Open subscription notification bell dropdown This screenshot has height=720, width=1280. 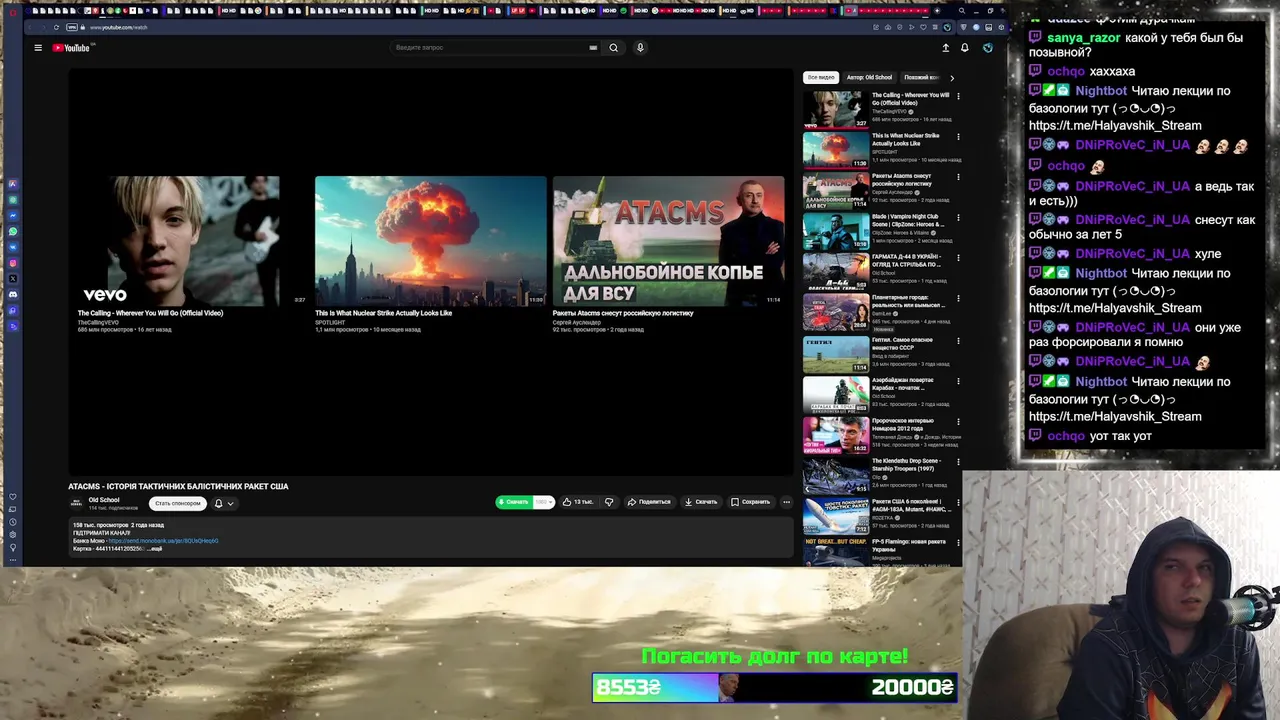point(224,503)
